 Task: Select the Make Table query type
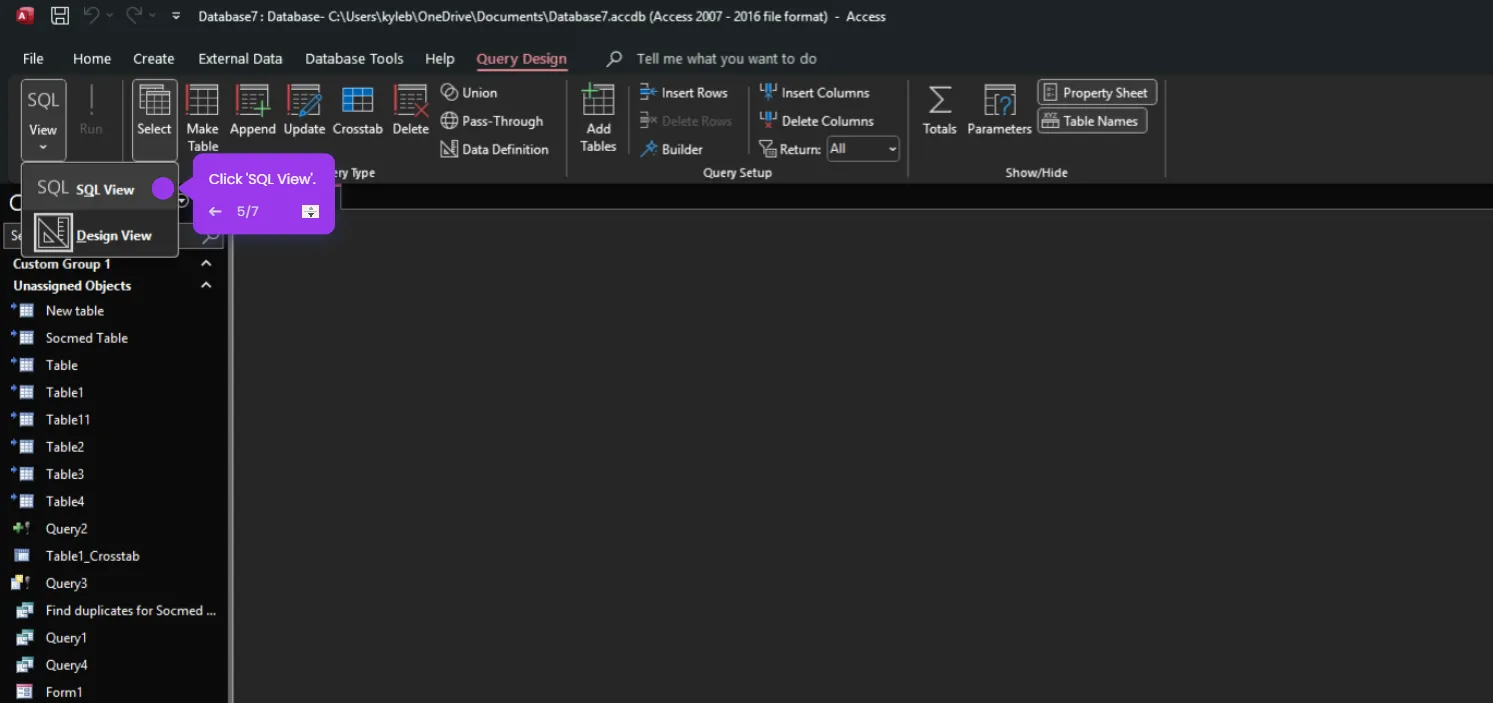click(202, 110)
